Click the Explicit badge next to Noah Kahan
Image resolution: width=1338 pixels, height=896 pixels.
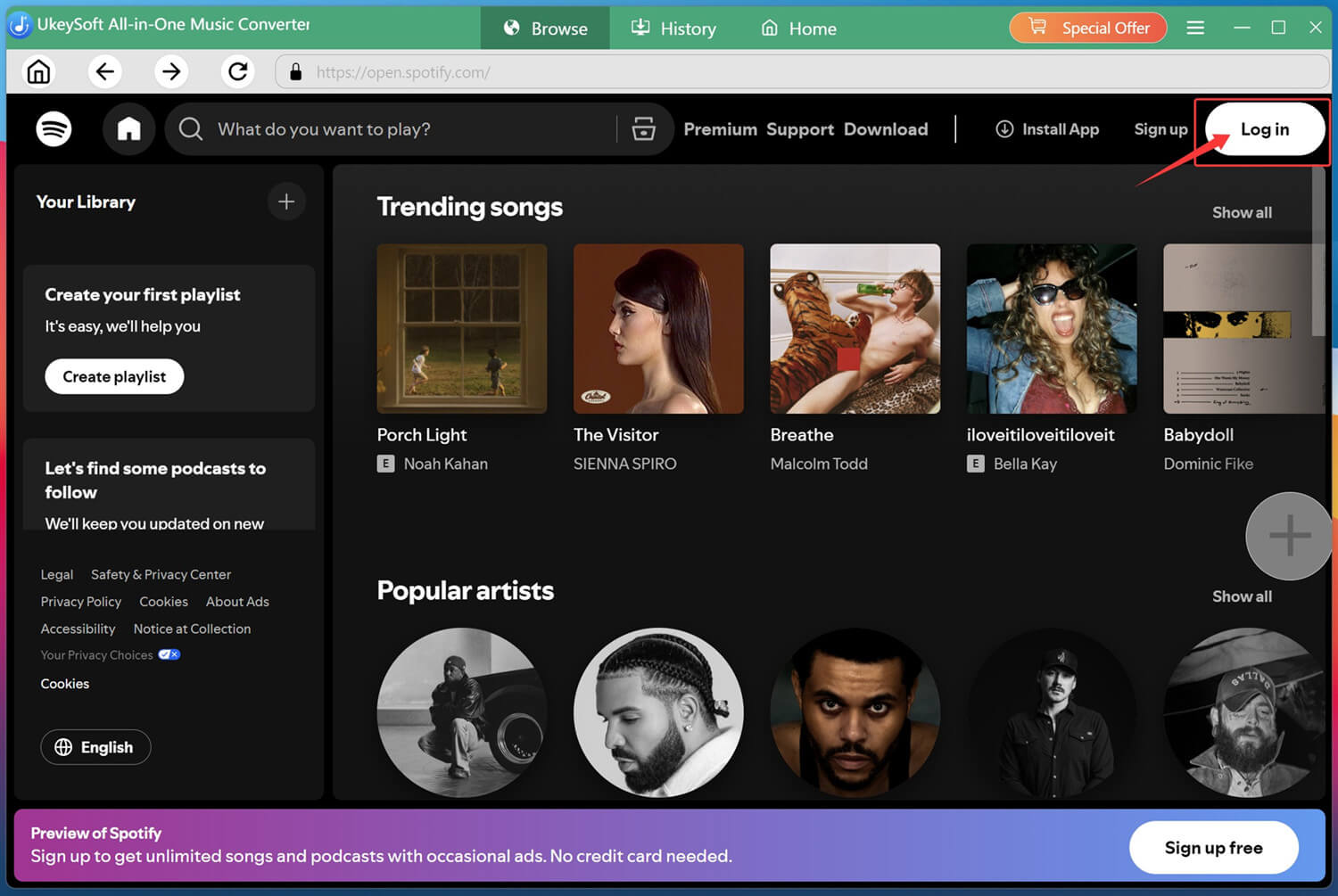385,464
